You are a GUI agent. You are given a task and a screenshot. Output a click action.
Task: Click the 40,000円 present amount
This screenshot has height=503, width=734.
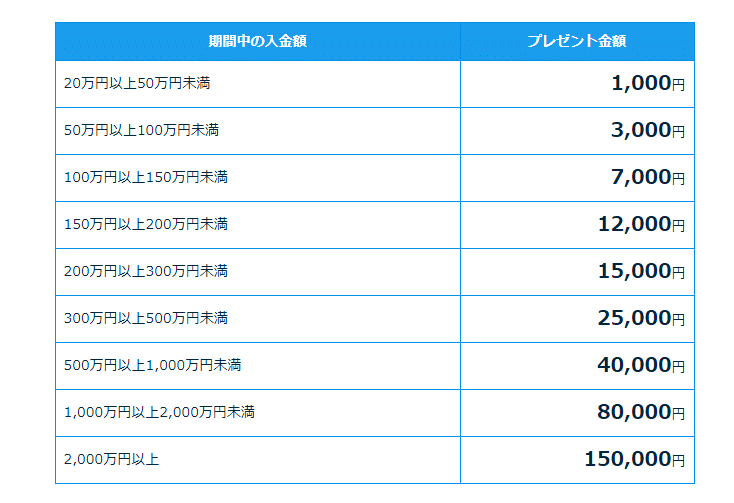coord(642,365)
